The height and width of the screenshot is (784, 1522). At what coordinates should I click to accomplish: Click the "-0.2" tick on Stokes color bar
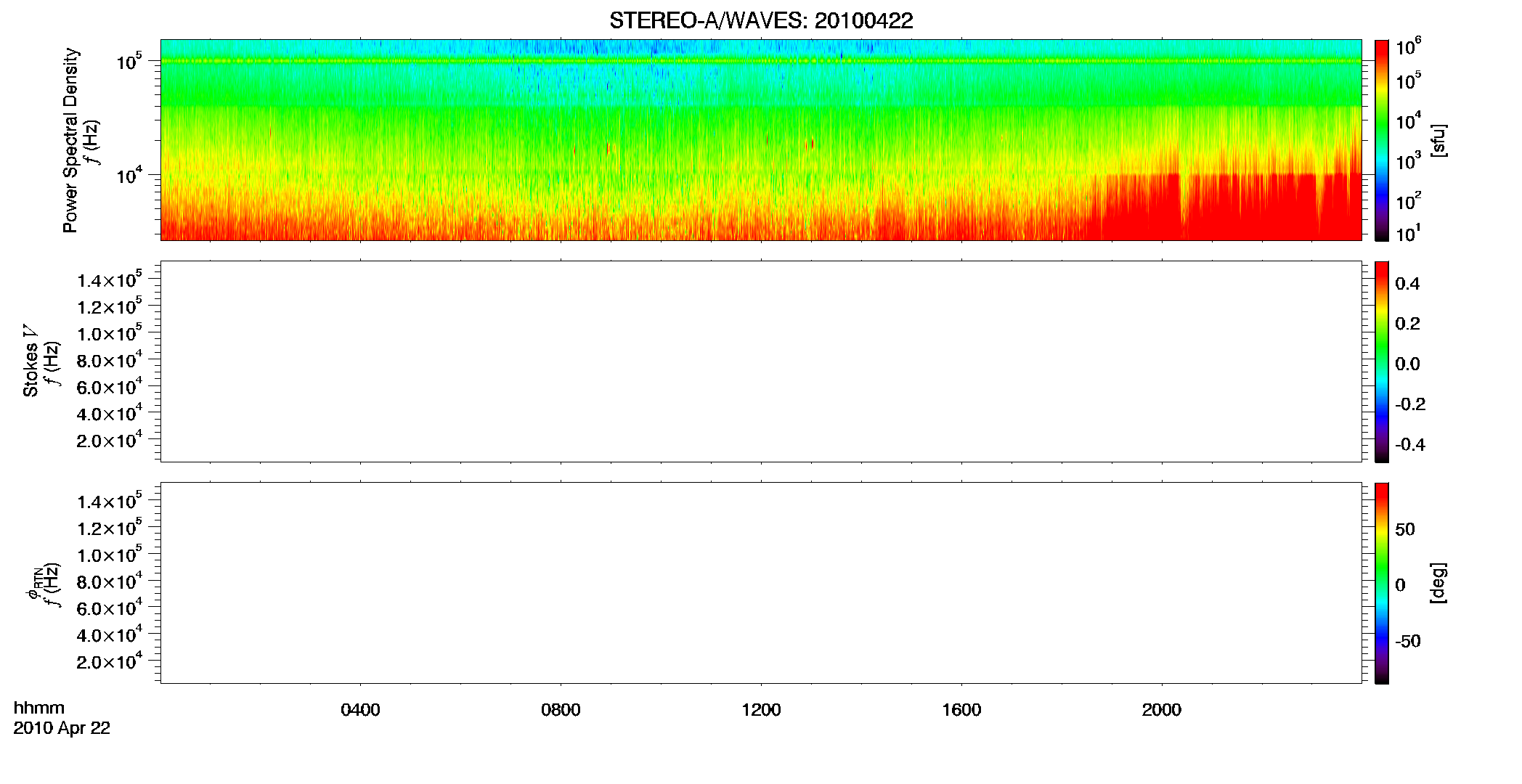[x=1410, y=404]
